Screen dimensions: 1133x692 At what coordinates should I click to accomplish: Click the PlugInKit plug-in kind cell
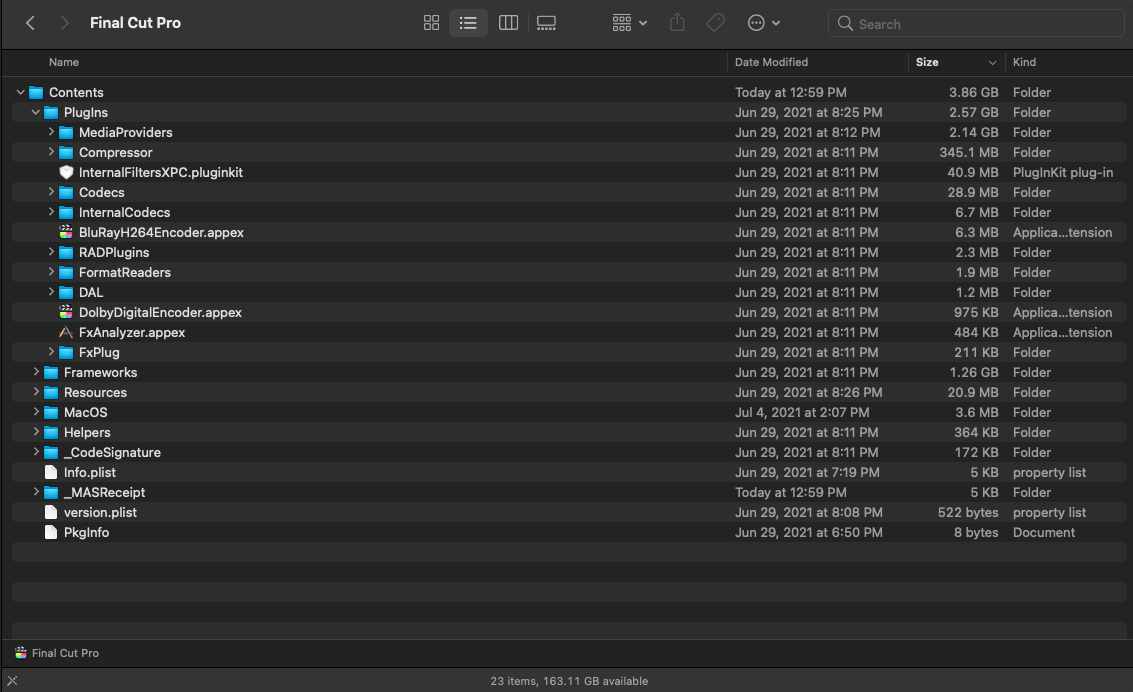pyautogui.click(x=1063, y=173)
